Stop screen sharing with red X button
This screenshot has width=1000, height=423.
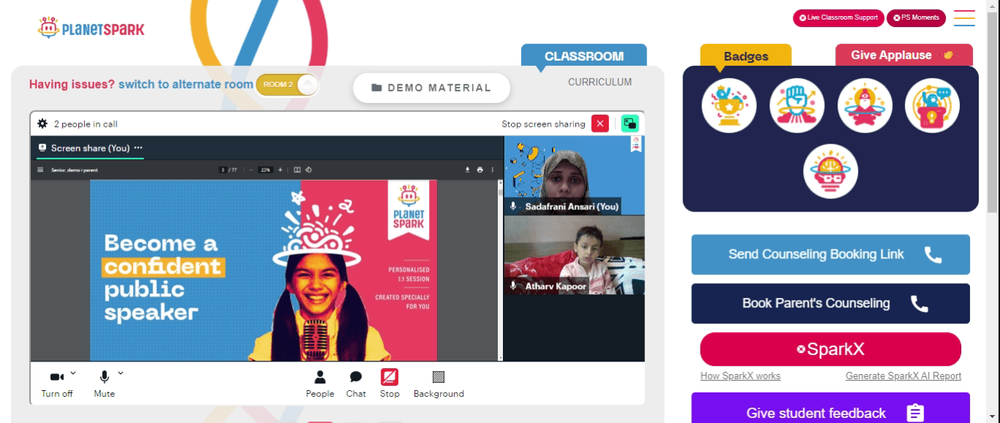(600, 124)
